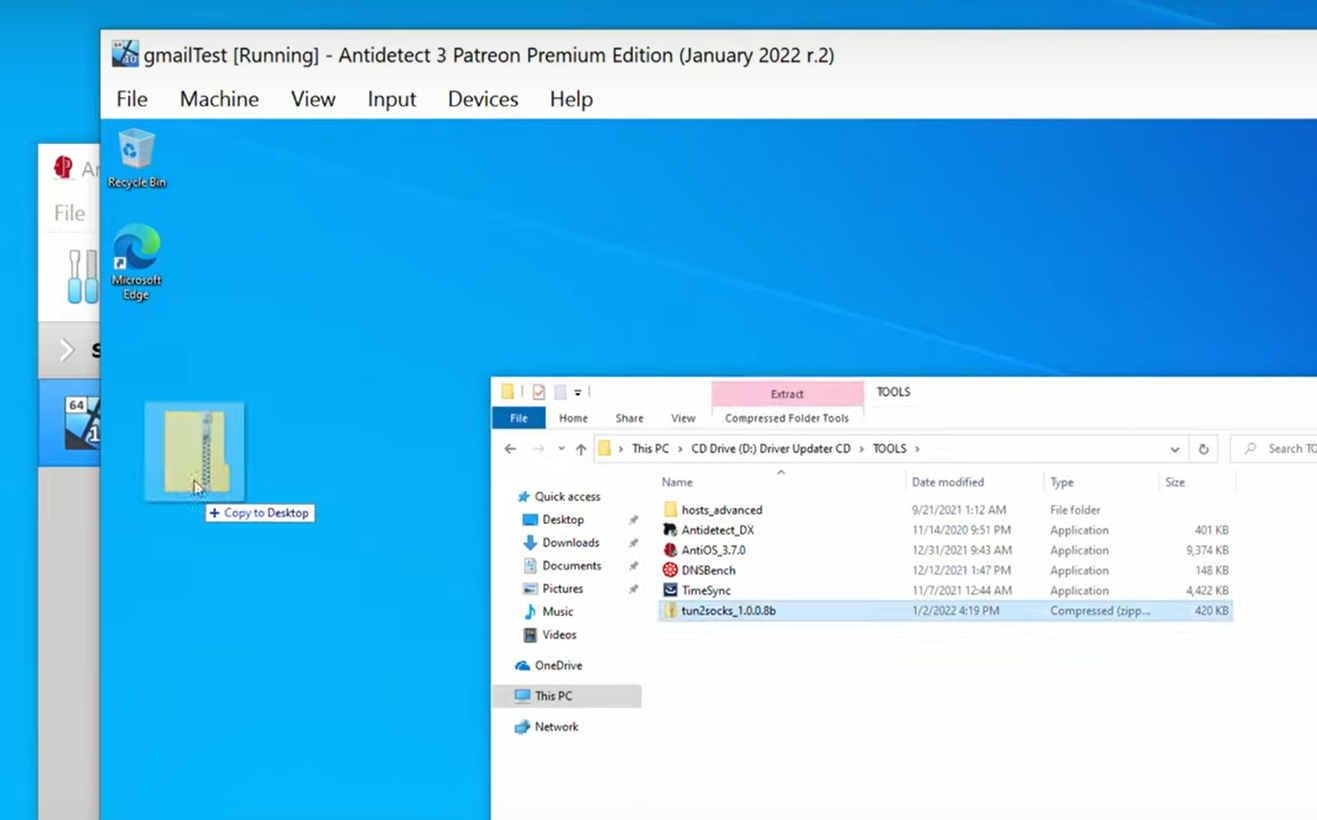
Task: Select the Recycle Bin desktop icon
Action: (x=136, y=158)
